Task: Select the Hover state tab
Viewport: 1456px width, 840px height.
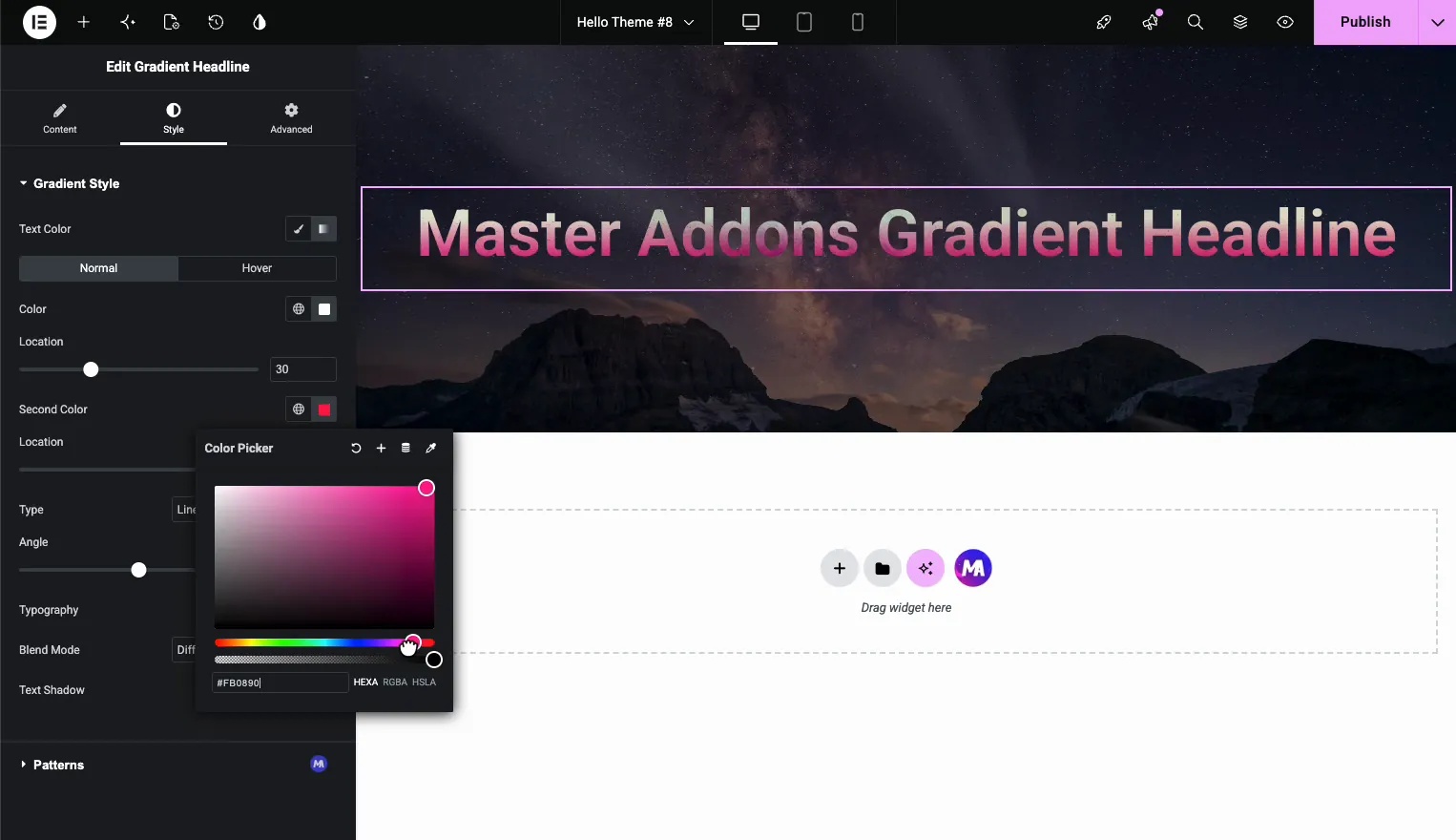Action: coord(257,268)
